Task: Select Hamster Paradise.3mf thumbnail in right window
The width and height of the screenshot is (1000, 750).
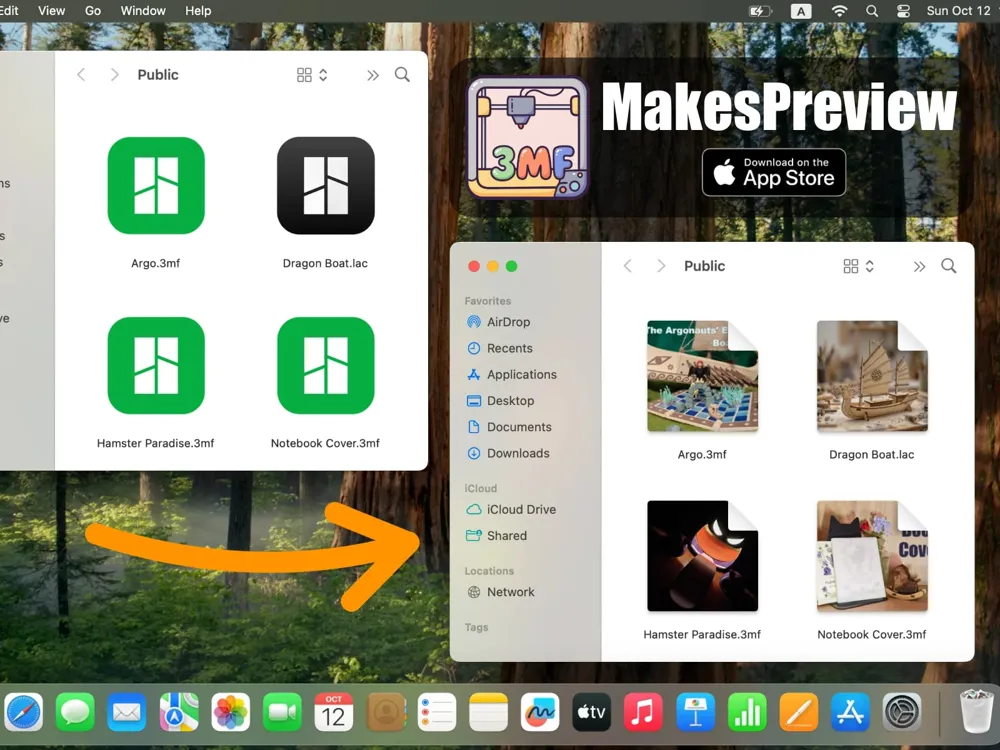Action: click(x=702, y=556)
